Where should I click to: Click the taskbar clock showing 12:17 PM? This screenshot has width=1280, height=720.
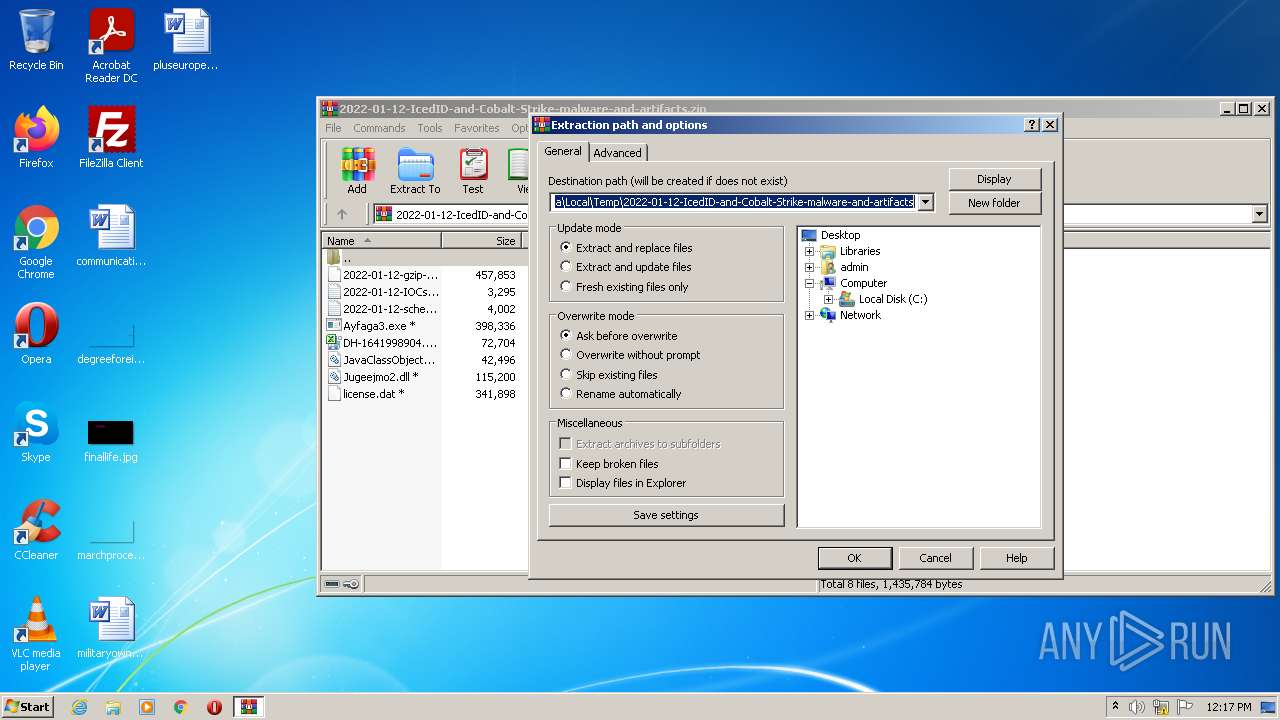click(x=1229, y=707)
